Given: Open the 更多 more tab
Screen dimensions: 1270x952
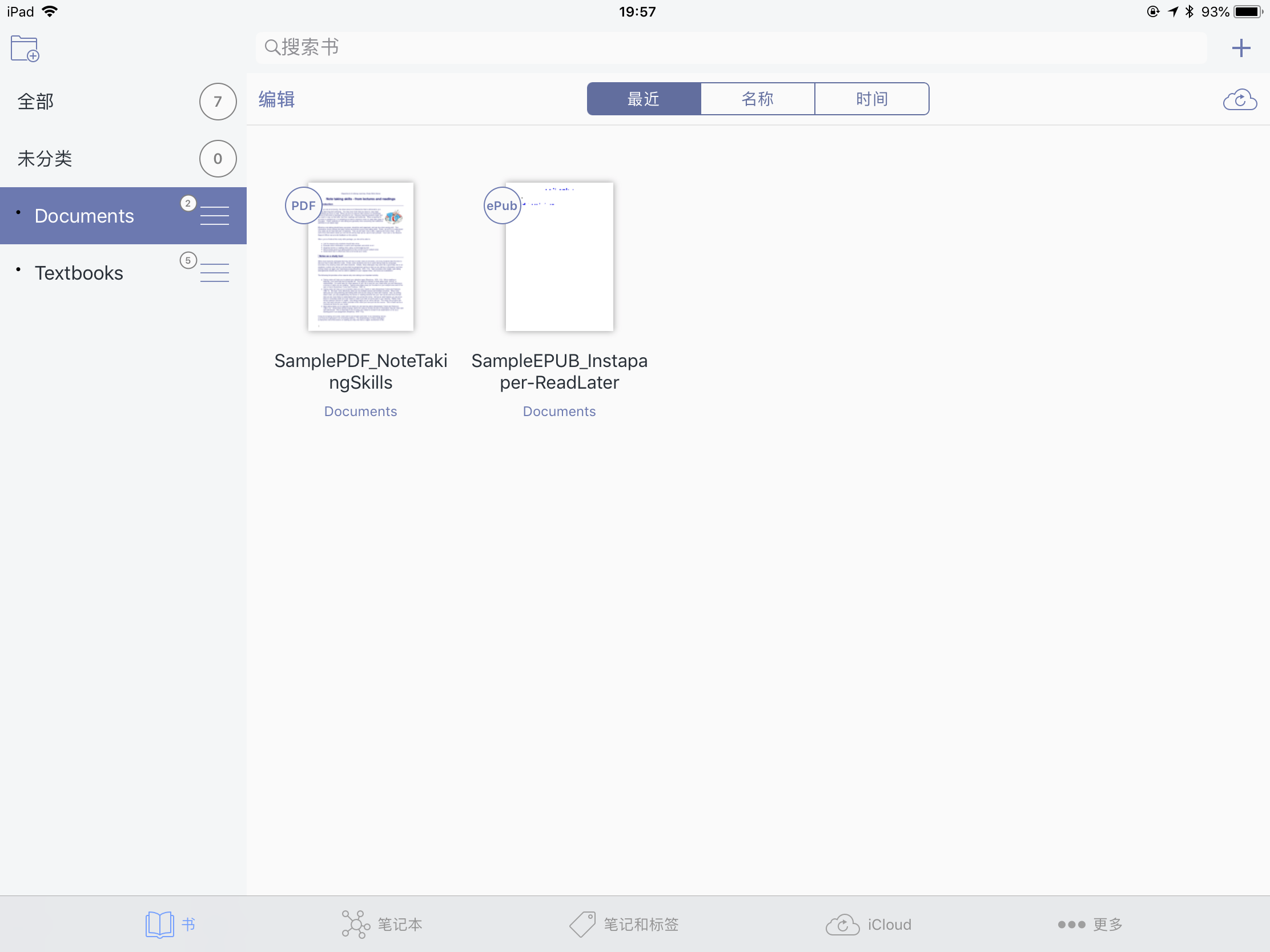Looking at the screenshot, I should click(x=1089, y=924).
